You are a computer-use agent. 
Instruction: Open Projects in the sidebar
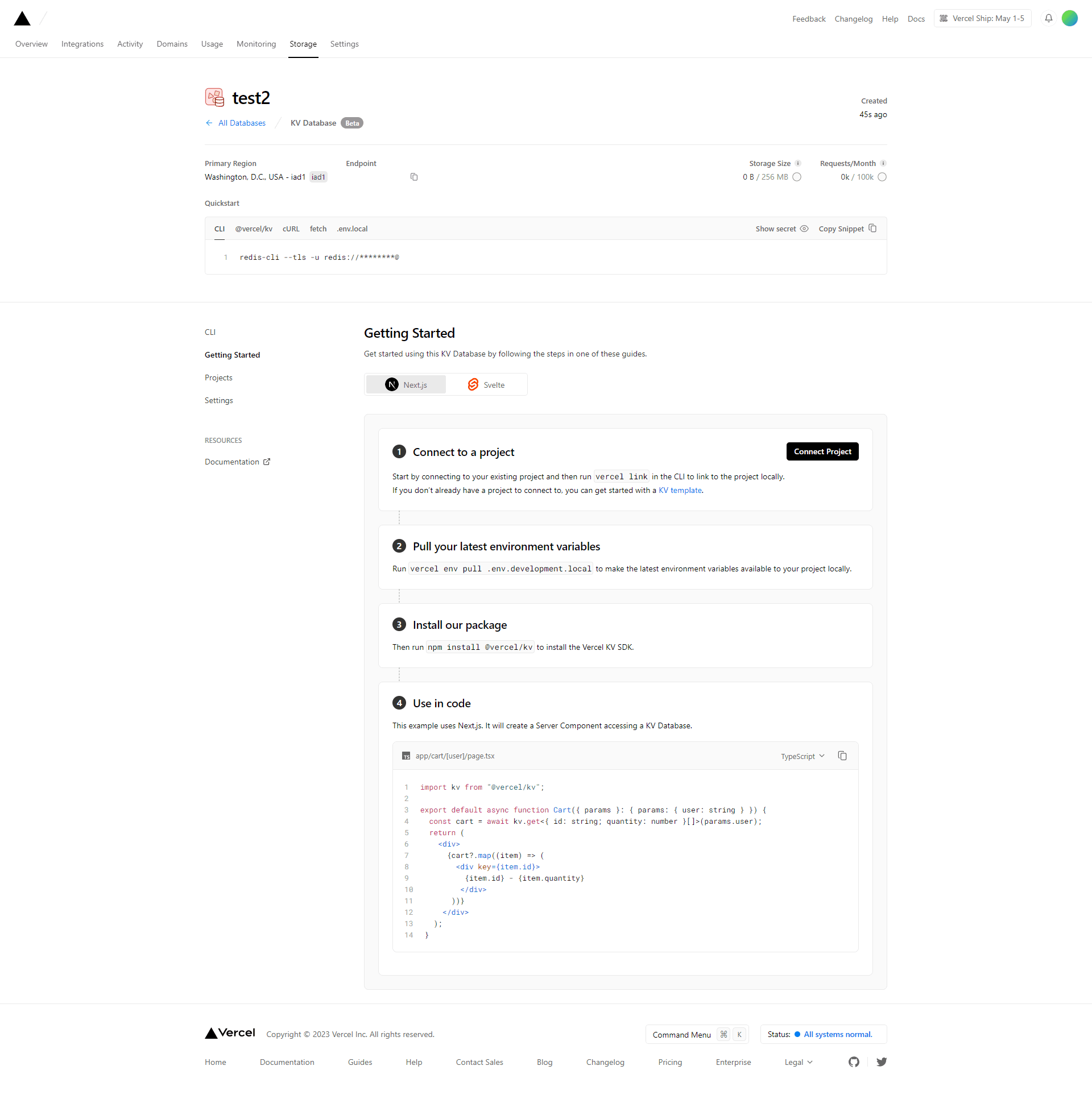coord(218,378)
